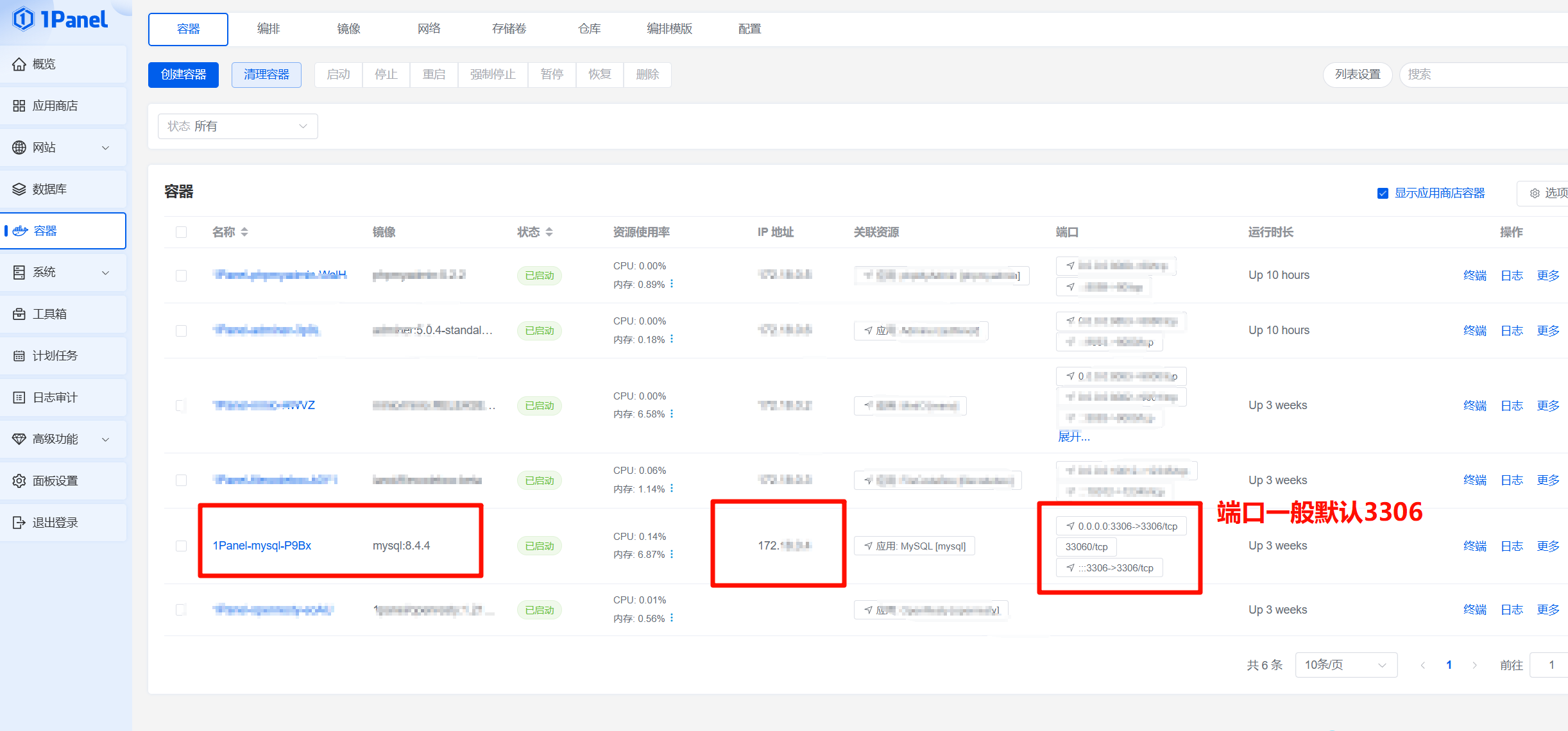Image resolution: width=1568 pixels, height=731 pixels.
Task: Click the 应用商店 grid icon
Action: coord(19,106)
